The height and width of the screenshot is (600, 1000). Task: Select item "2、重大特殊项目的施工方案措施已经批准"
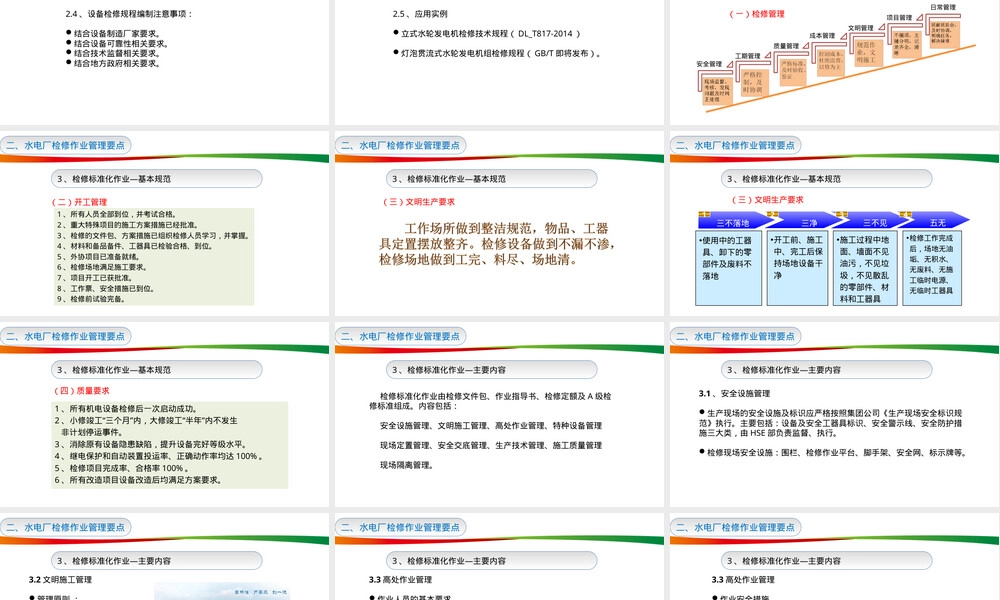point(128,225)
